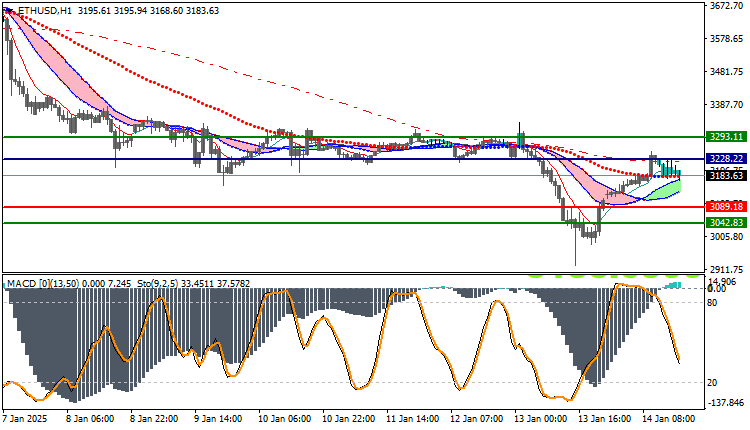This screenshot has width=750, height=430.
Task: Click the 3672.70 price scale value
Action: coord(726,6)
